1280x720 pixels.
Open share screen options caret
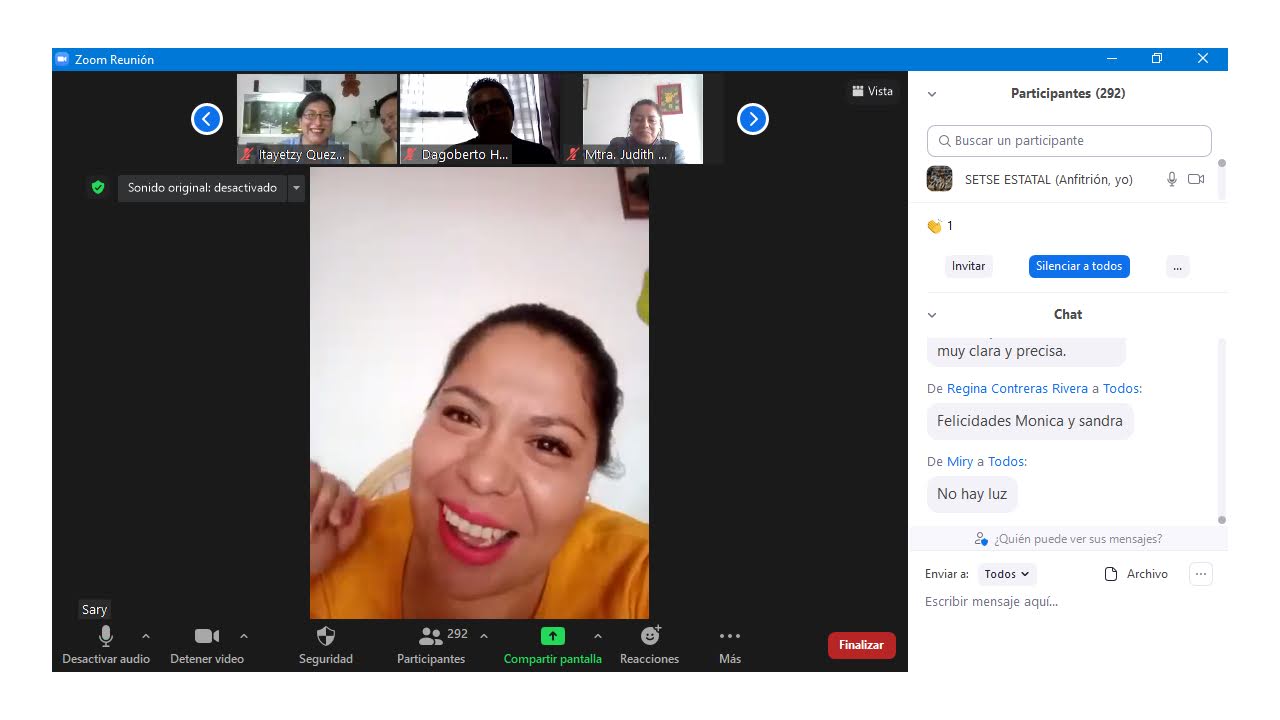tap(598, 636)
